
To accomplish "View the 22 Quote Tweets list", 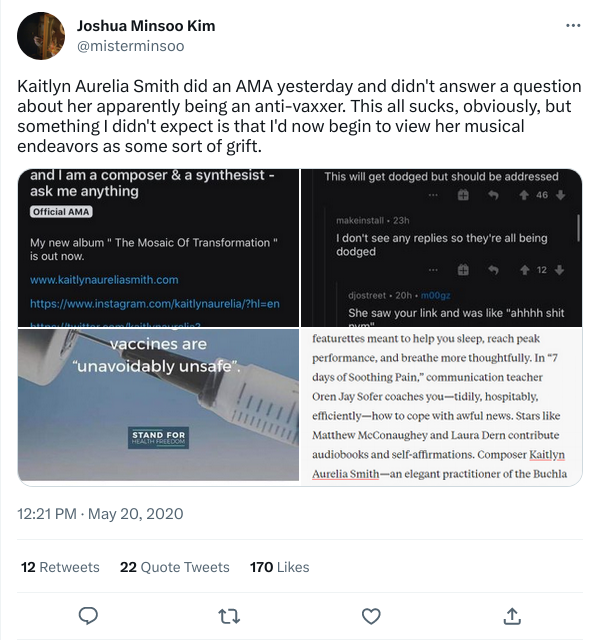I will [175, 567].
